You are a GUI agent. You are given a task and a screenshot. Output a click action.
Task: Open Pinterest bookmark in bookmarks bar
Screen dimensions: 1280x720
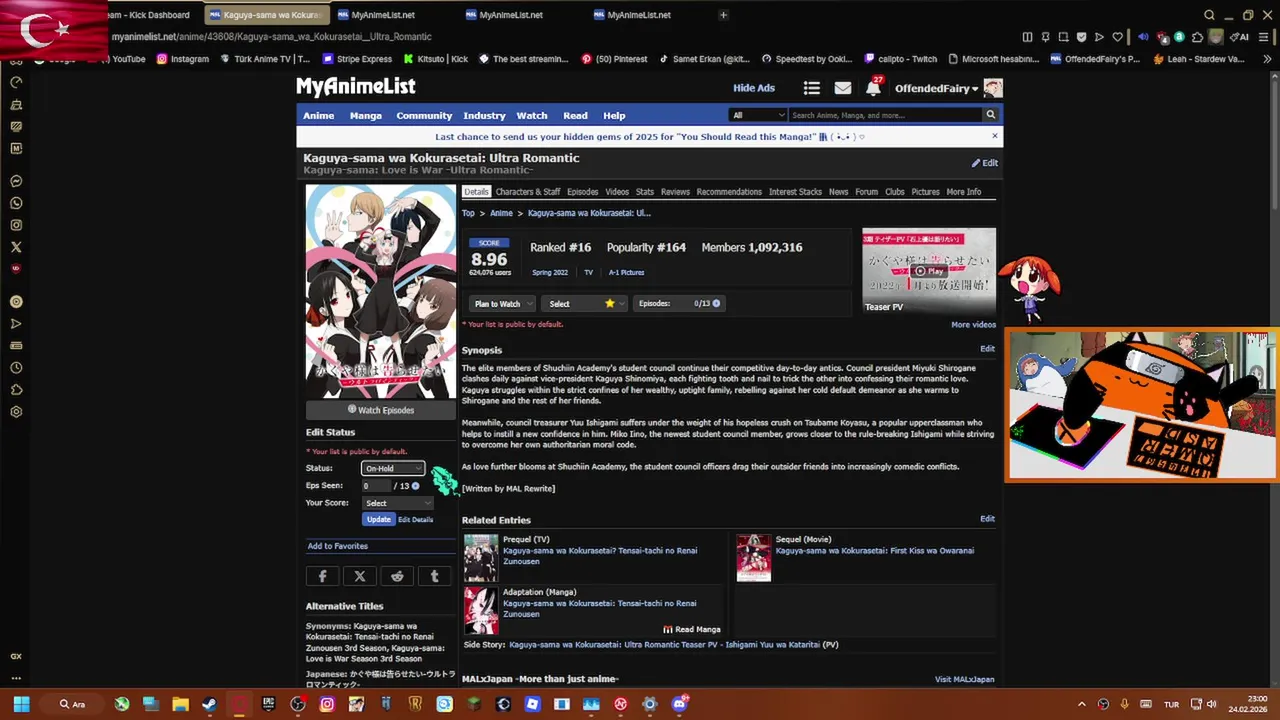pyautogui.click(x=614, y=59)
